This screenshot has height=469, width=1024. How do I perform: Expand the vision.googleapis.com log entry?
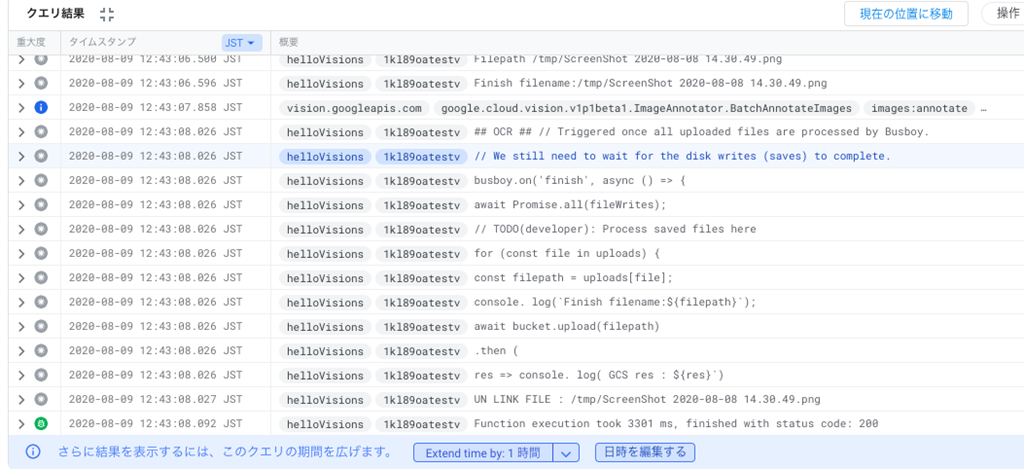(20, 108)
